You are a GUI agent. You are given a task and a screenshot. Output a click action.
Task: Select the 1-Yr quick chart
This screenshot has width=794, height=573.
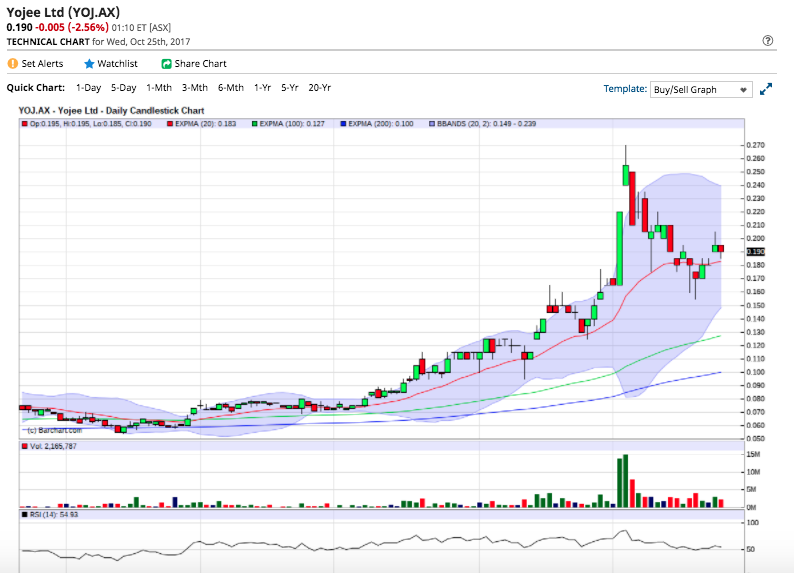click(x=262, y=88)
